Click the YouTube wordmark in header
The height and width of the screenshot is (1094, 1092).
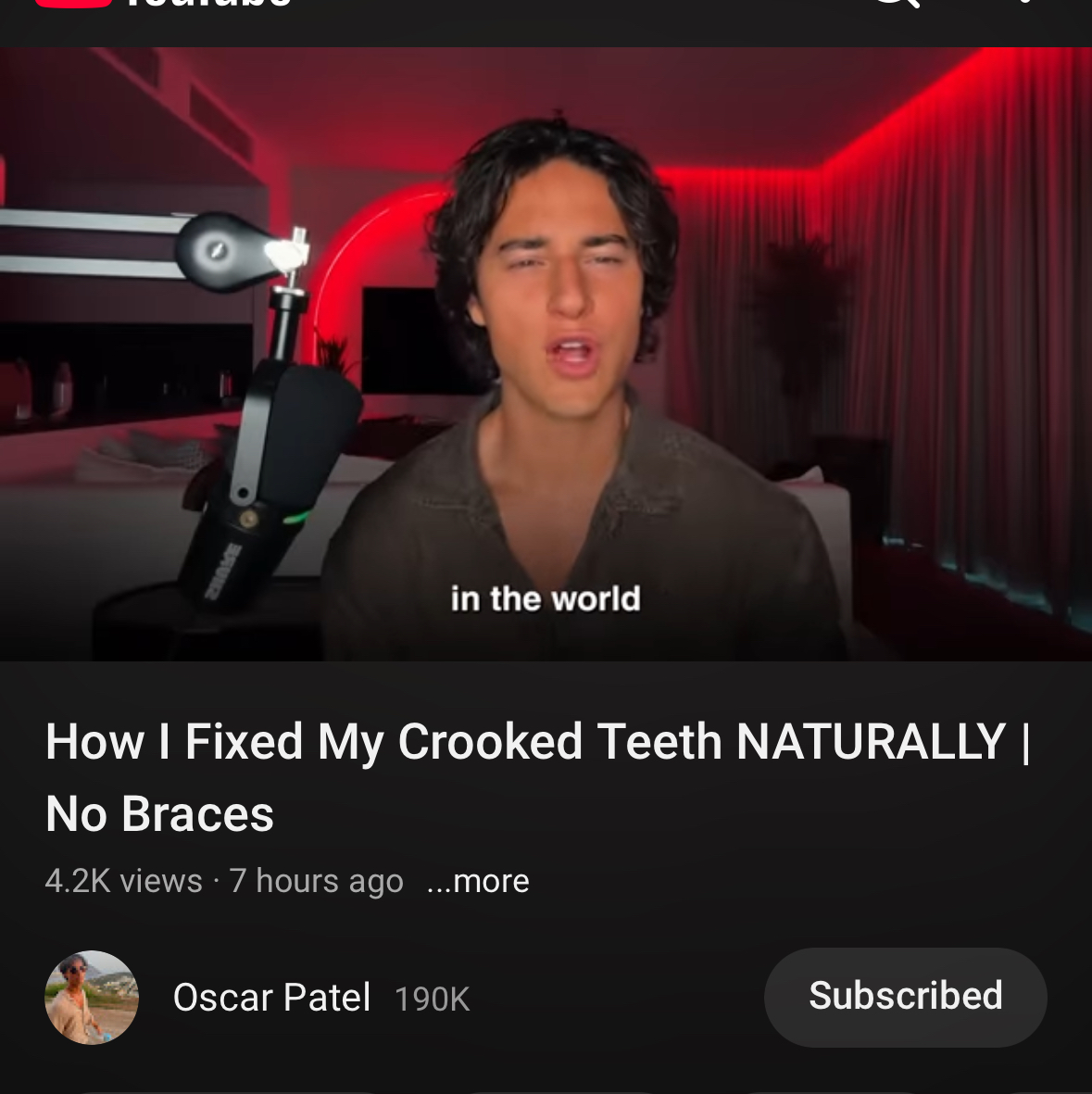point(208,4)
